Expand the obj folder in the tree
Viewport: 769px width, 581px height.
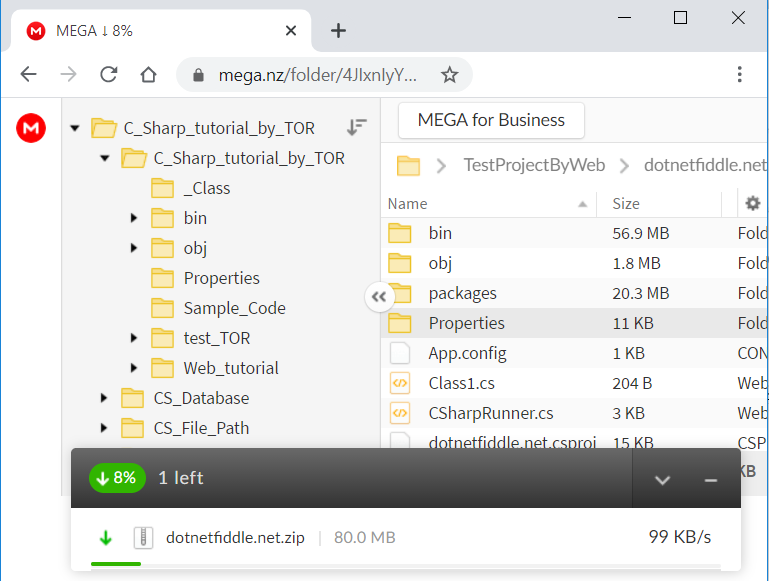(x=133, y=248)
